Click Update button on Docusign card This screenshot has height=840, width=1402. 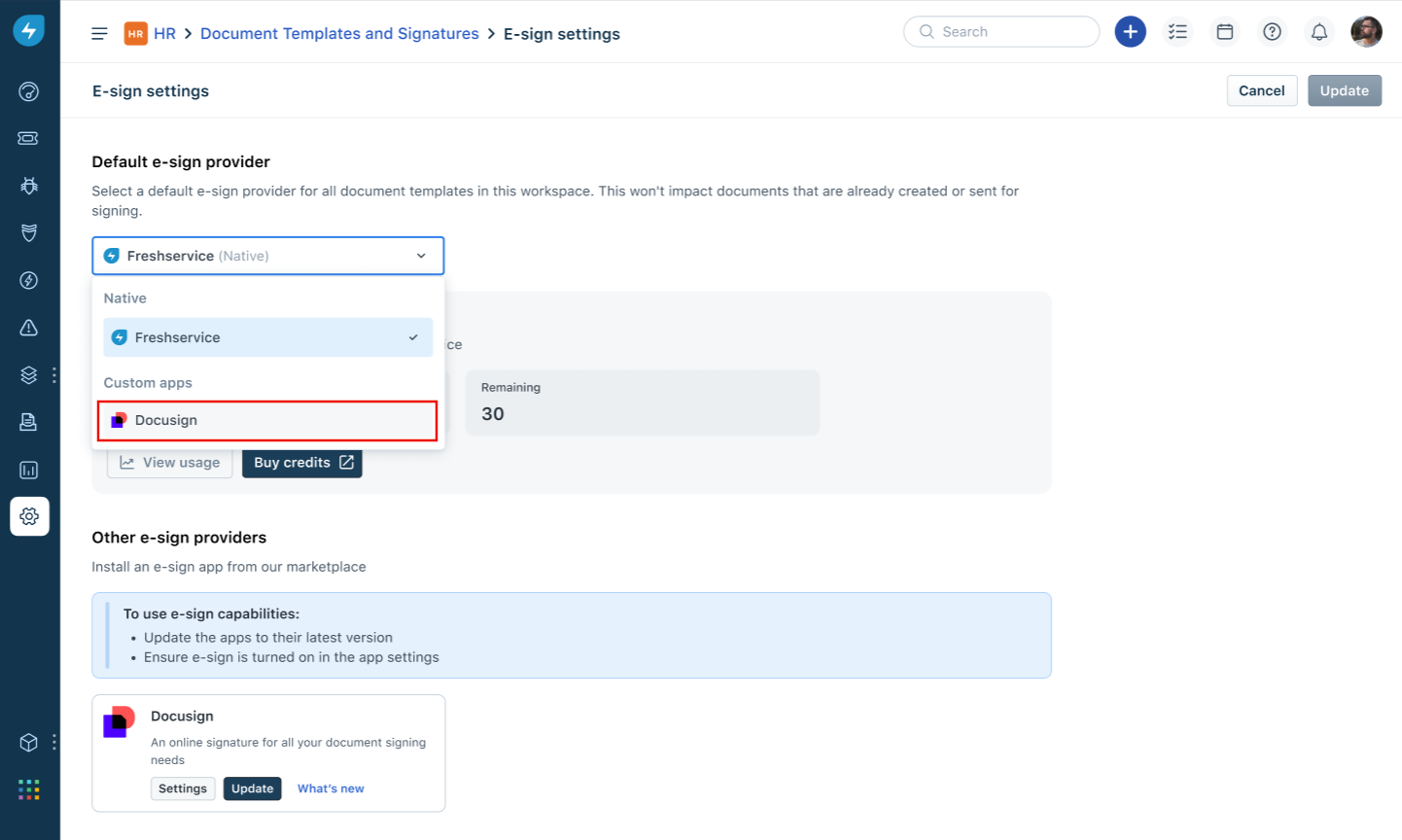253,788
